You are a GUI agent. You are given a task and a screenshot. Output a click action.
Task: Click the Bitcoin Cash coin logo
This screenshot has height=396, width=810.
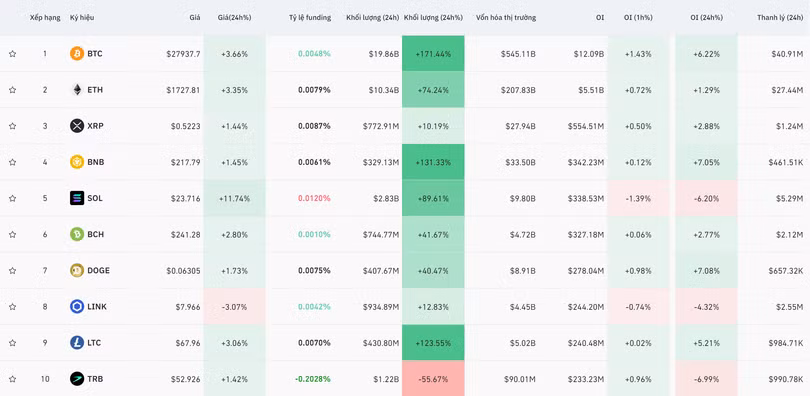pos(77,234)
